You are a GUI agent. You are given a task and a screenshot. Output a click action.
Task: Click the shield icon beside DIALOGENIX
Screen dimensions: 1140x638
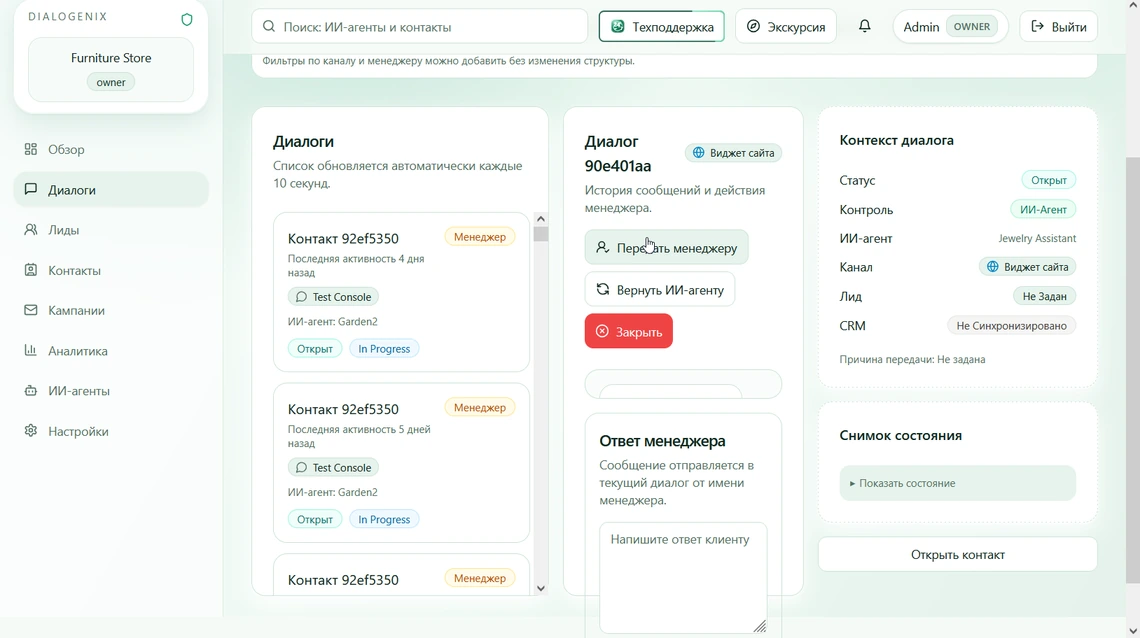point(187,20)
